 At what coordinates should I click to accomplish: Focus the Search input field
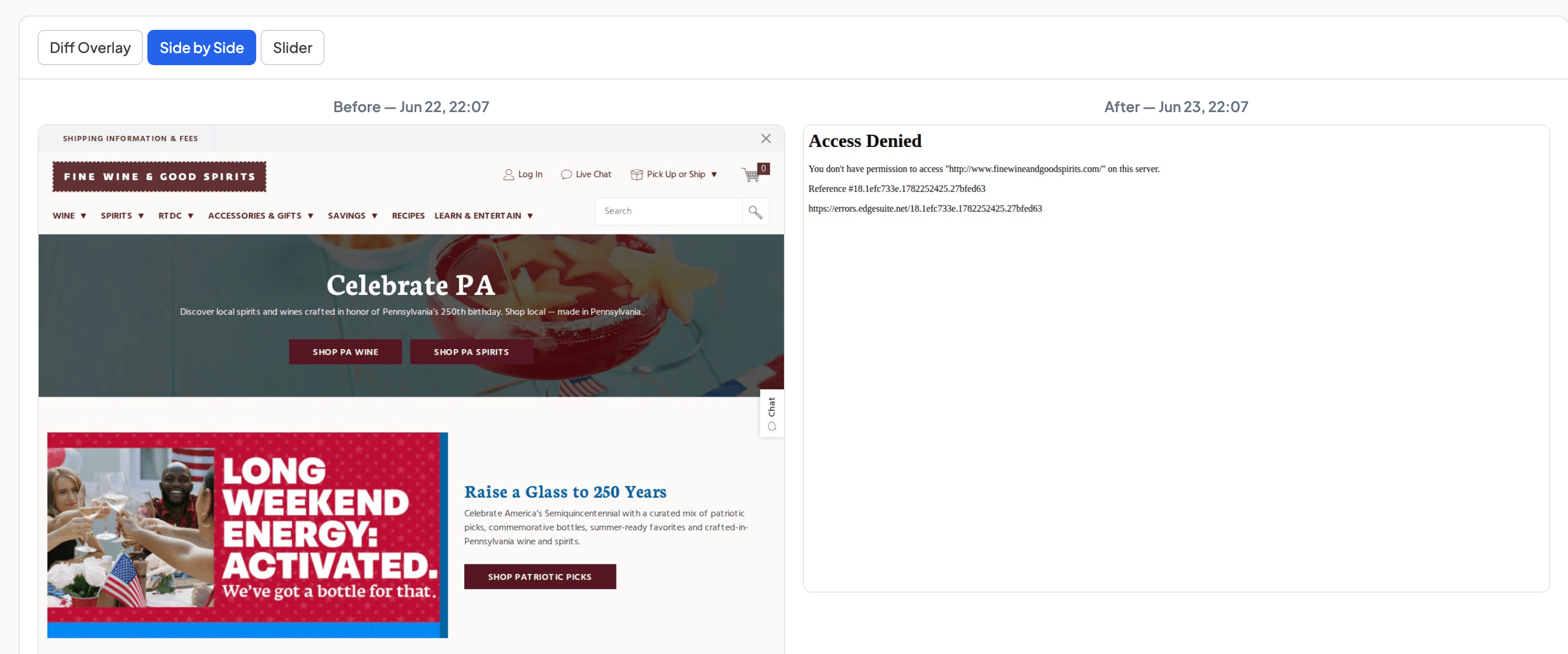pyautogui.click(x=669, y=212)
